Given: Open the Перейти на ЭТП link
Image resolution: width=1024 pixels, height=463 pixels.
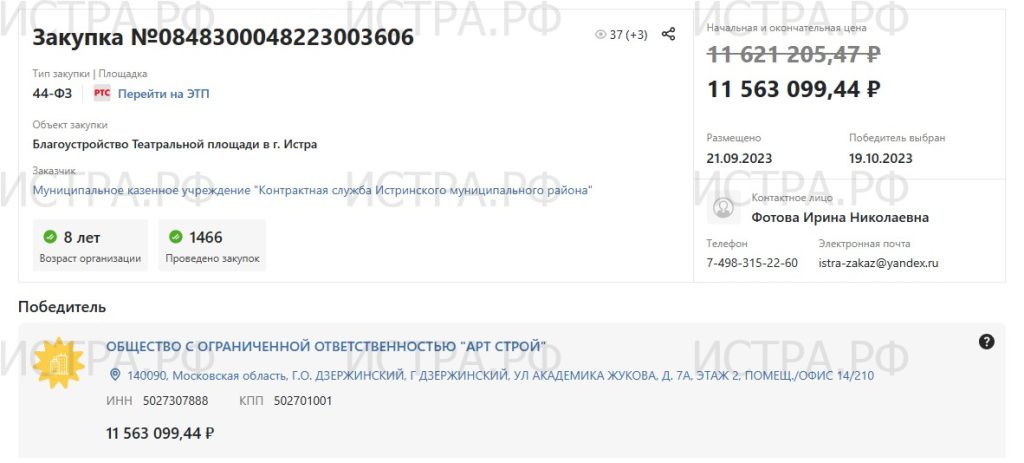Looking at the screenshot, I should tap(163, 94).
